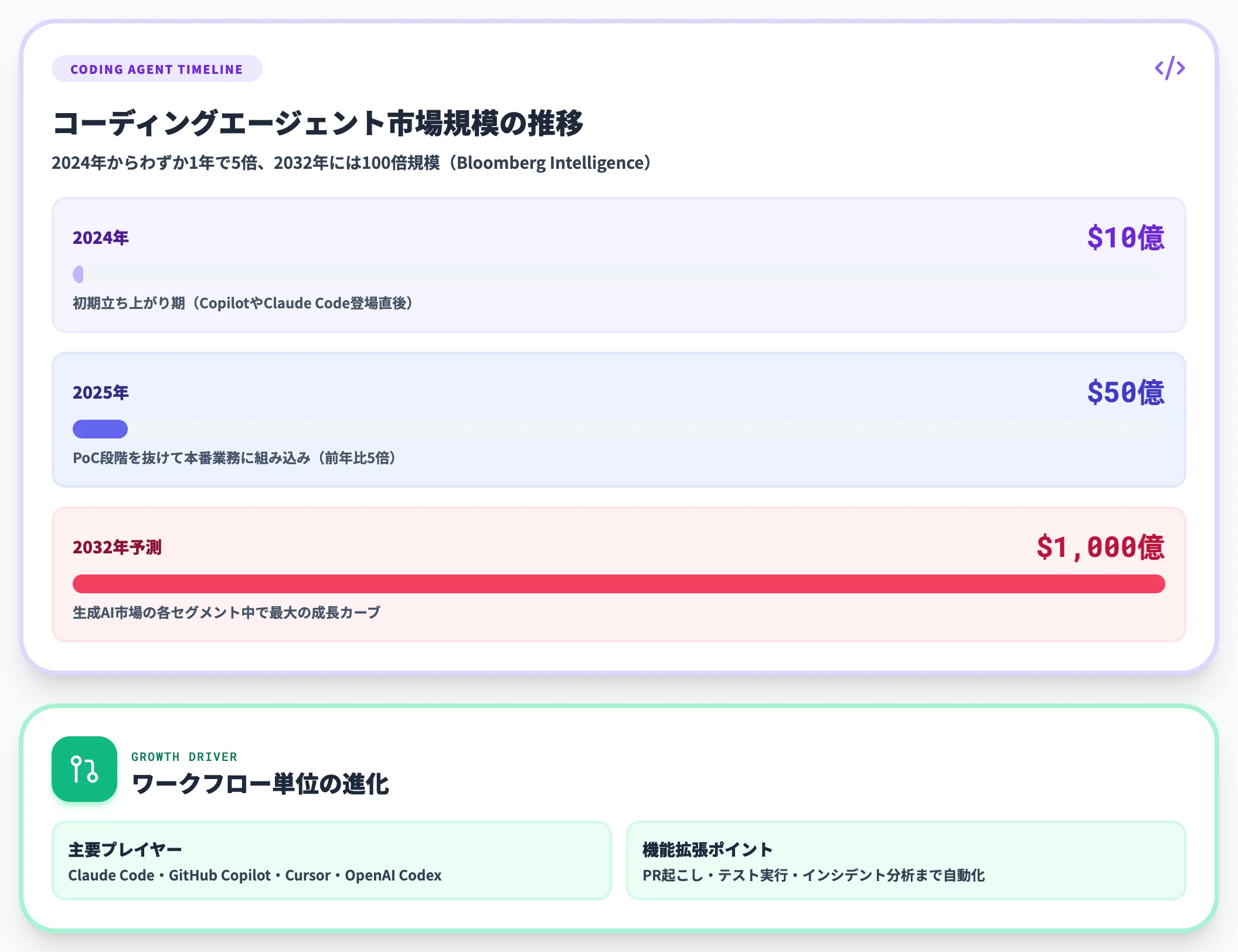Click the $10億 market value
1238x952 pixels.
tap(1125, 237)
